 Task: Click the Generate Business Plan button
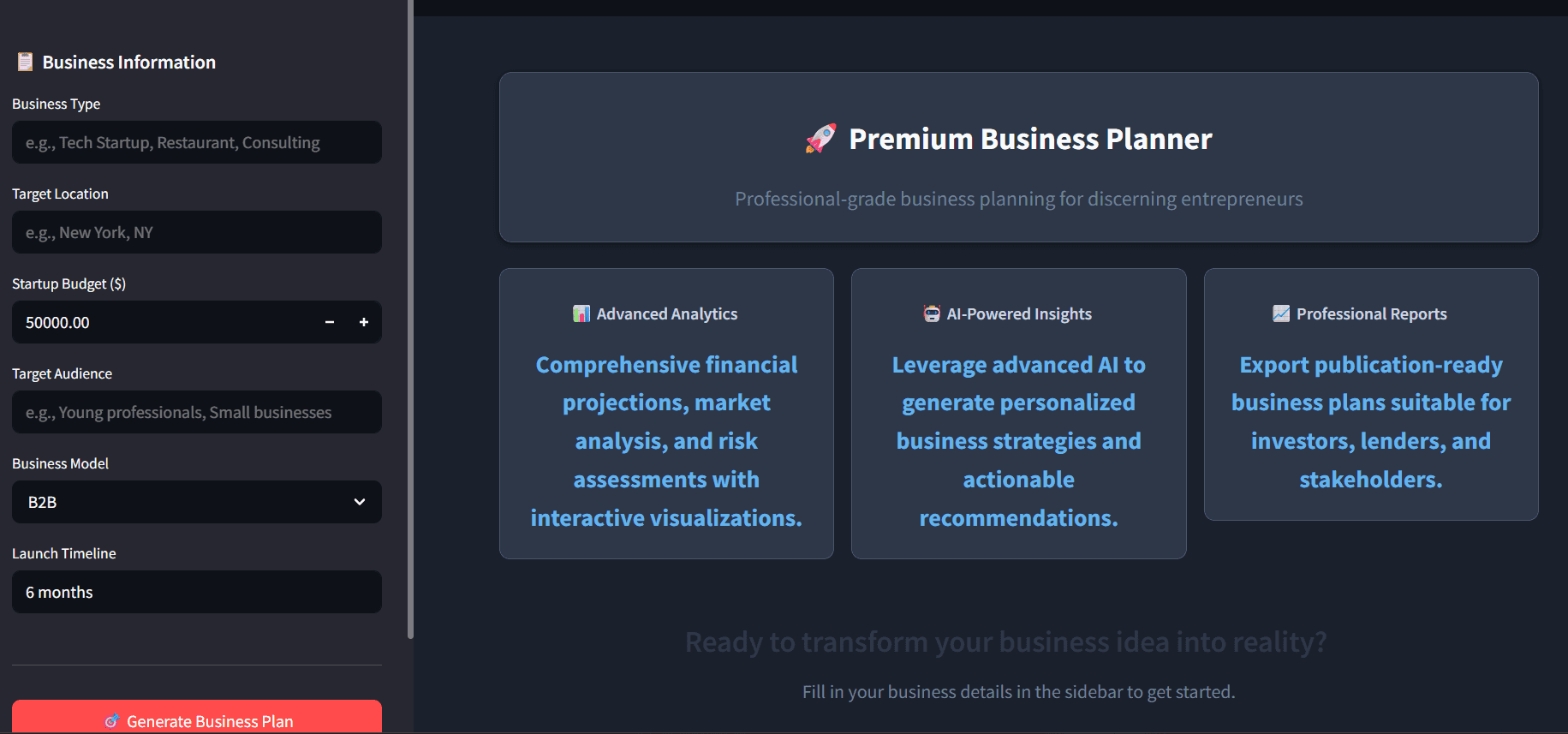click(196, 720)
